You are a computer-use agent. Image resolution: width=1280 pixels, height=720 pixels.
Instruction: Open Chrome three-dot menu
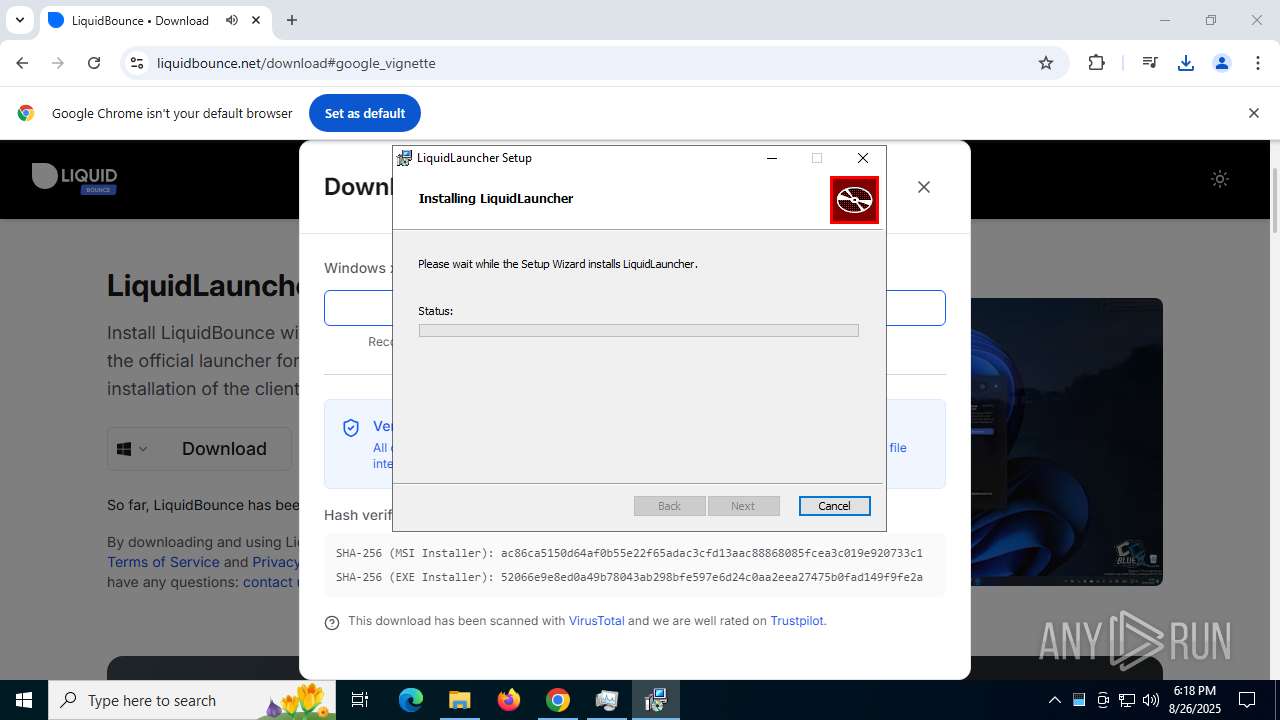pyautogui.click(x=1258, y=63)
